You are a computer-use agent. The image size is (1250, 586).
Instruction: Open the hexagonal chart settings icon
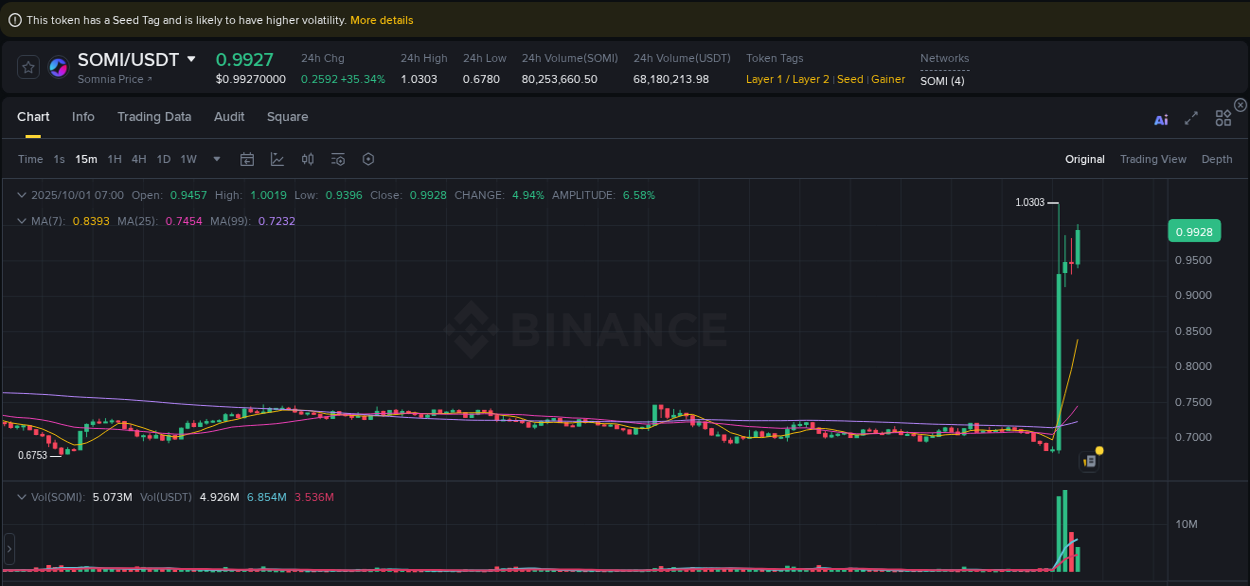pyautogui.click(x=368, y=159)
